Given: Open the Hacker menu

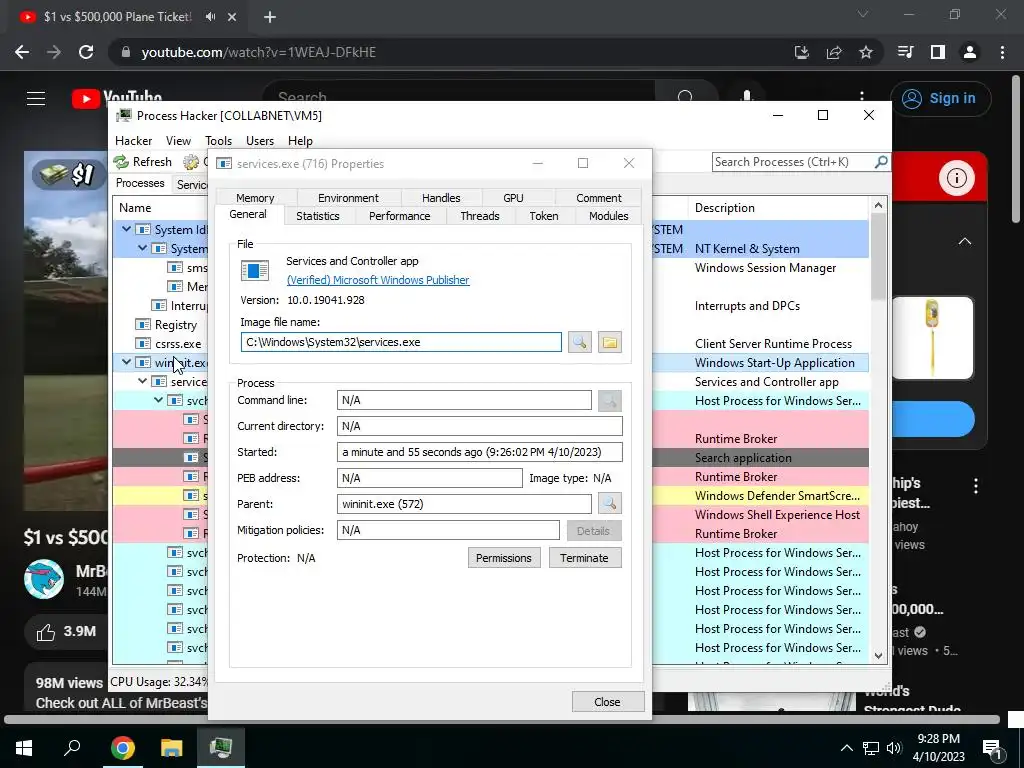Looking at the screenshot, I should (x=133, y=140).
